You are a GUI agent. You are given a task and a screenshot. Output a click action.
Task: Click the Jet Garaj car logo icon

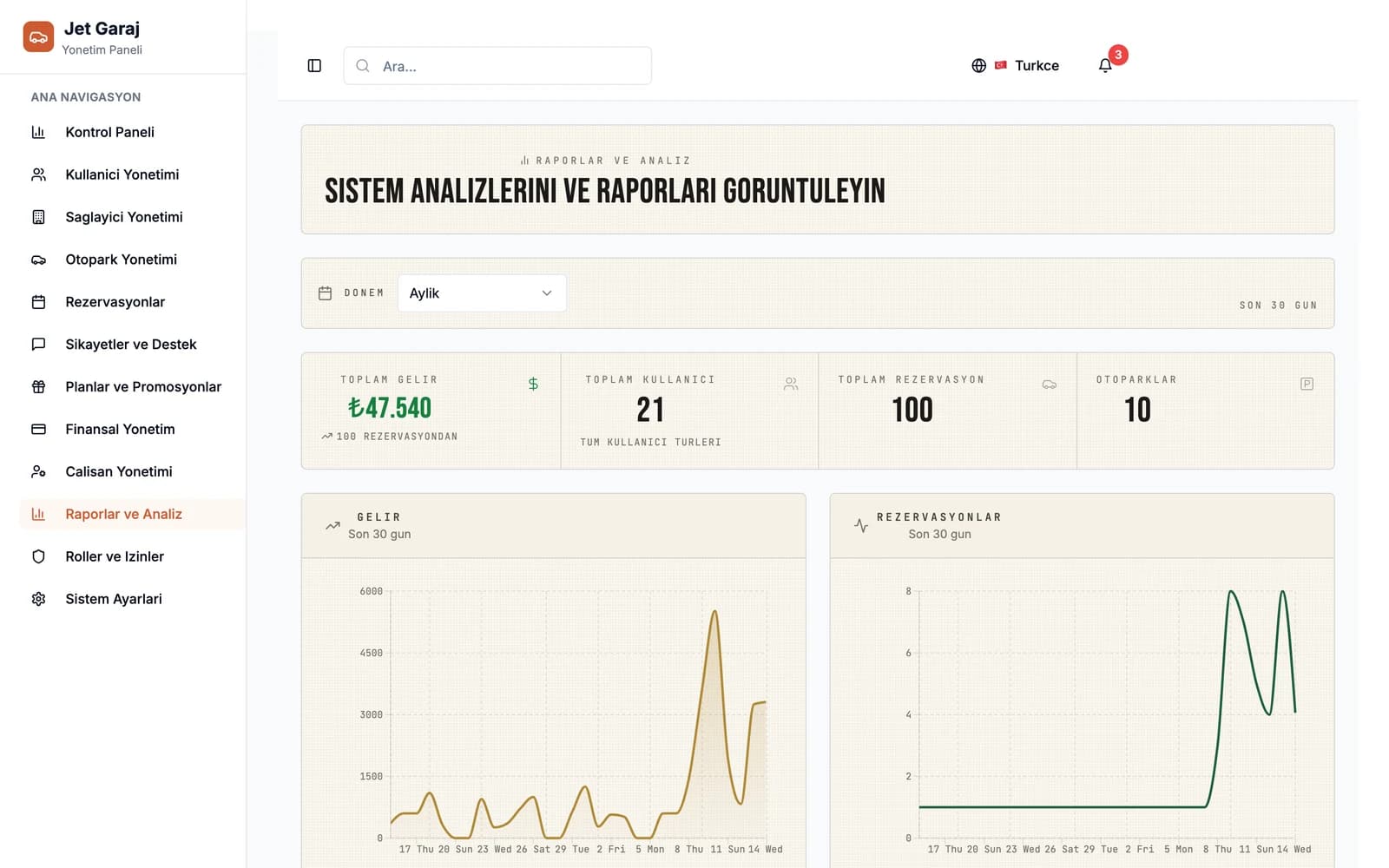tap(38, 37)
